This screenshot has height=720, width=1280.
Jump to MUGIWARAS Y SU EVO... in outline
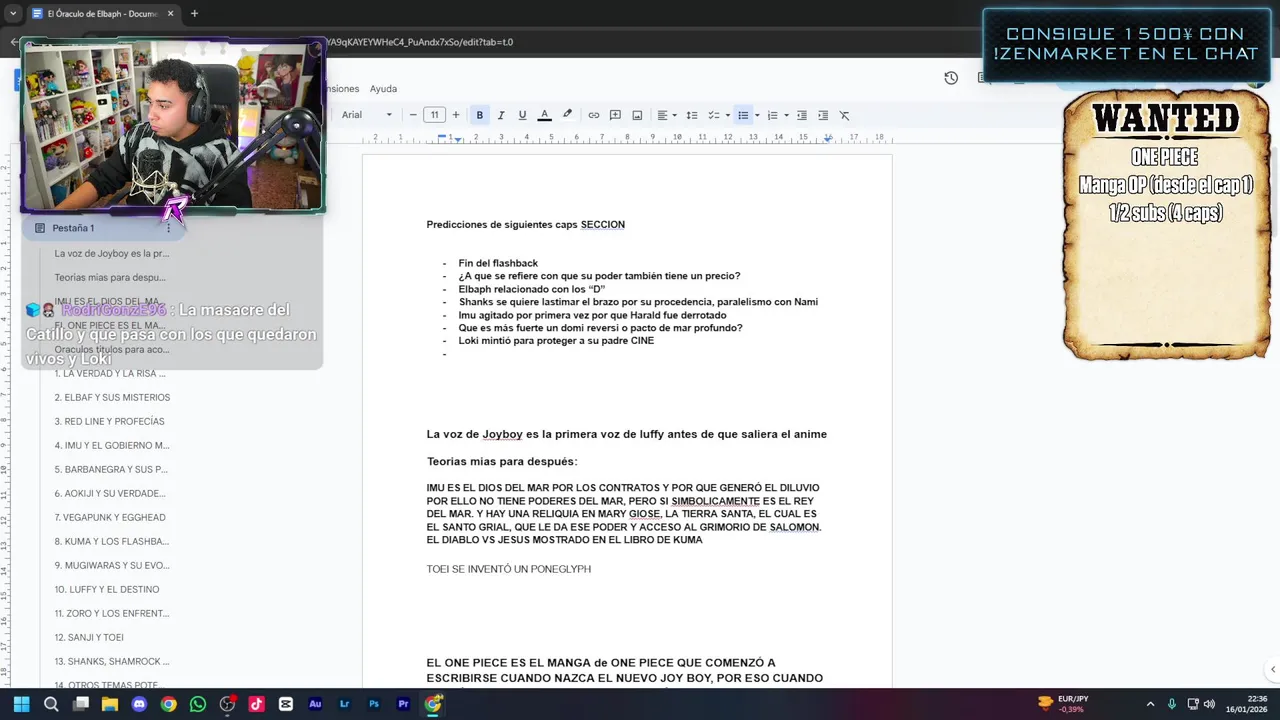tap(111, 565)
